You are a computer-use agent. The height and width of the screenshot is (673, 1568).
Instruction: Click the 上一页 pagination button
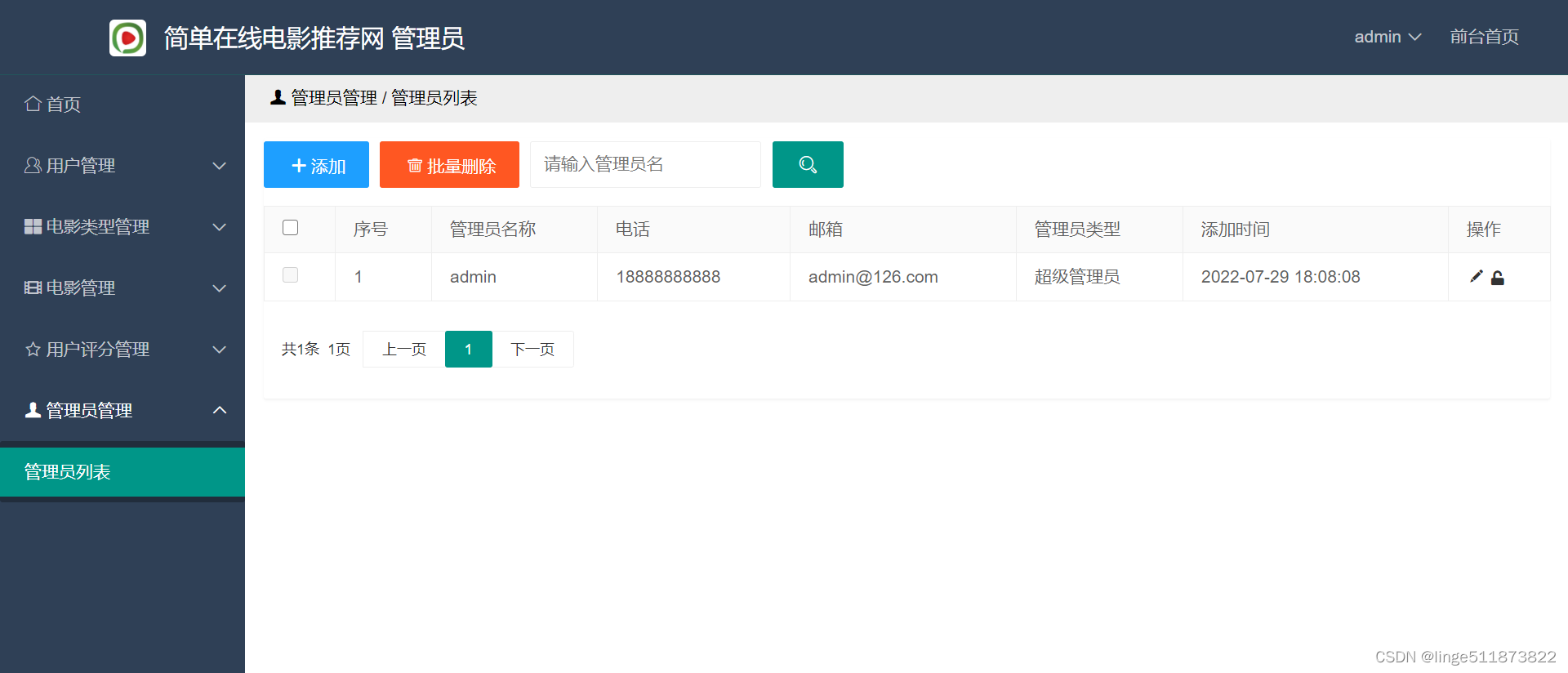[404, 349]
